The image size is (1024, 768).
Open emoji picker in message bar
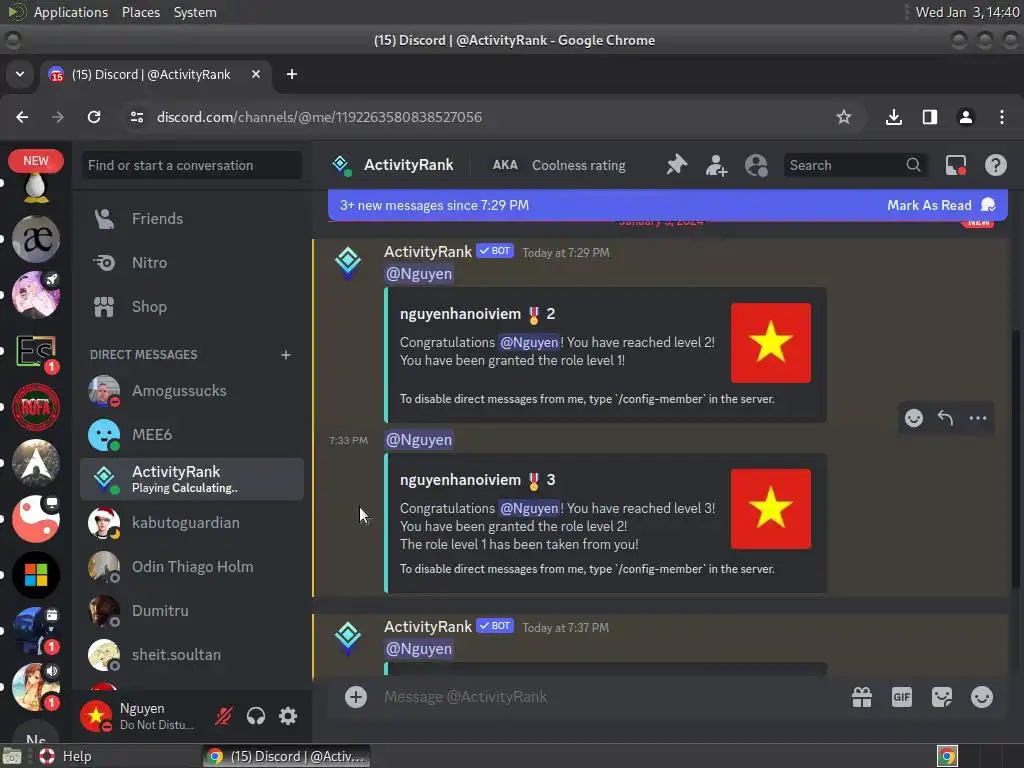click(982, 697)
